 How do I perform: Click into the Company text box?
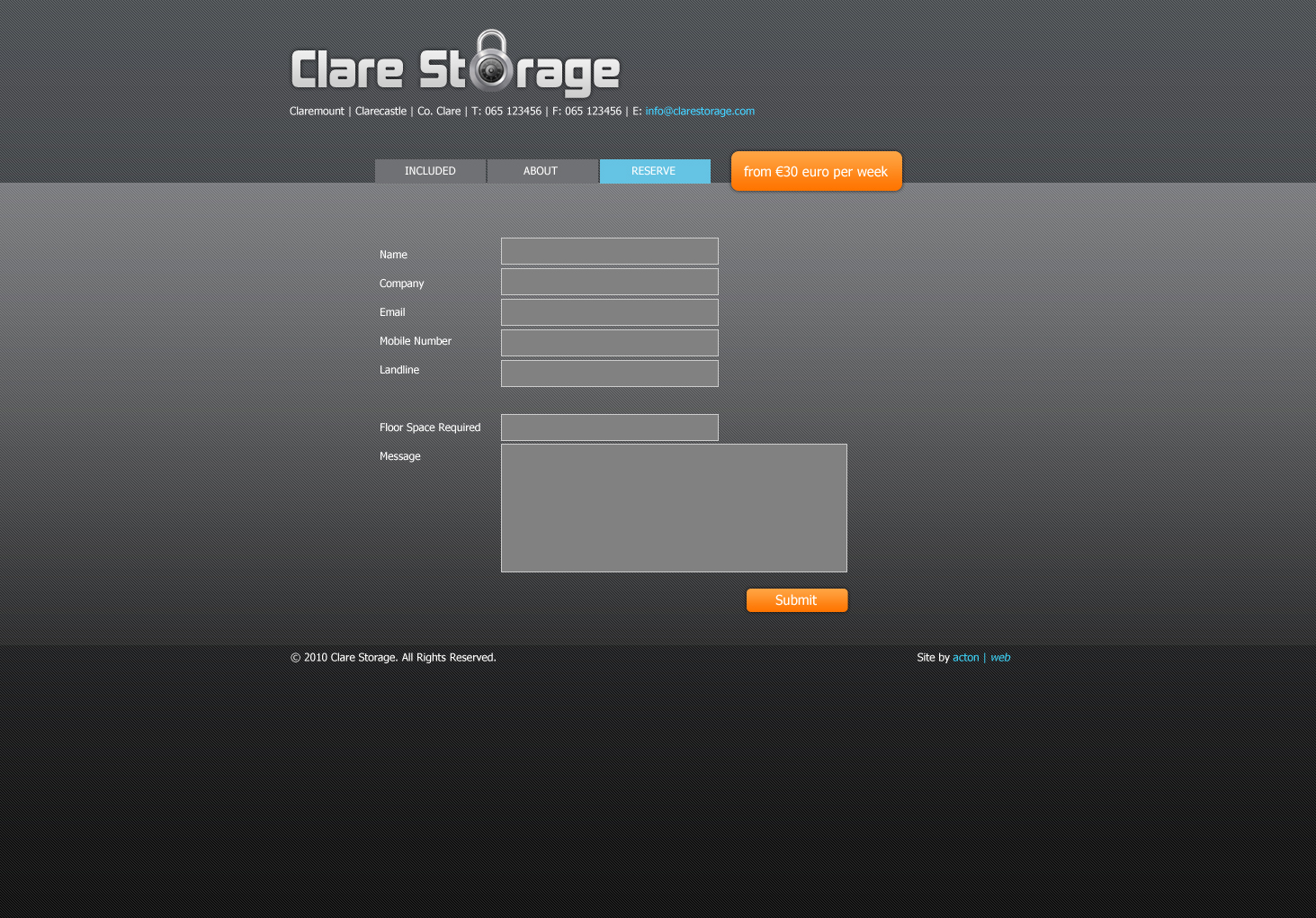point(609,282)
